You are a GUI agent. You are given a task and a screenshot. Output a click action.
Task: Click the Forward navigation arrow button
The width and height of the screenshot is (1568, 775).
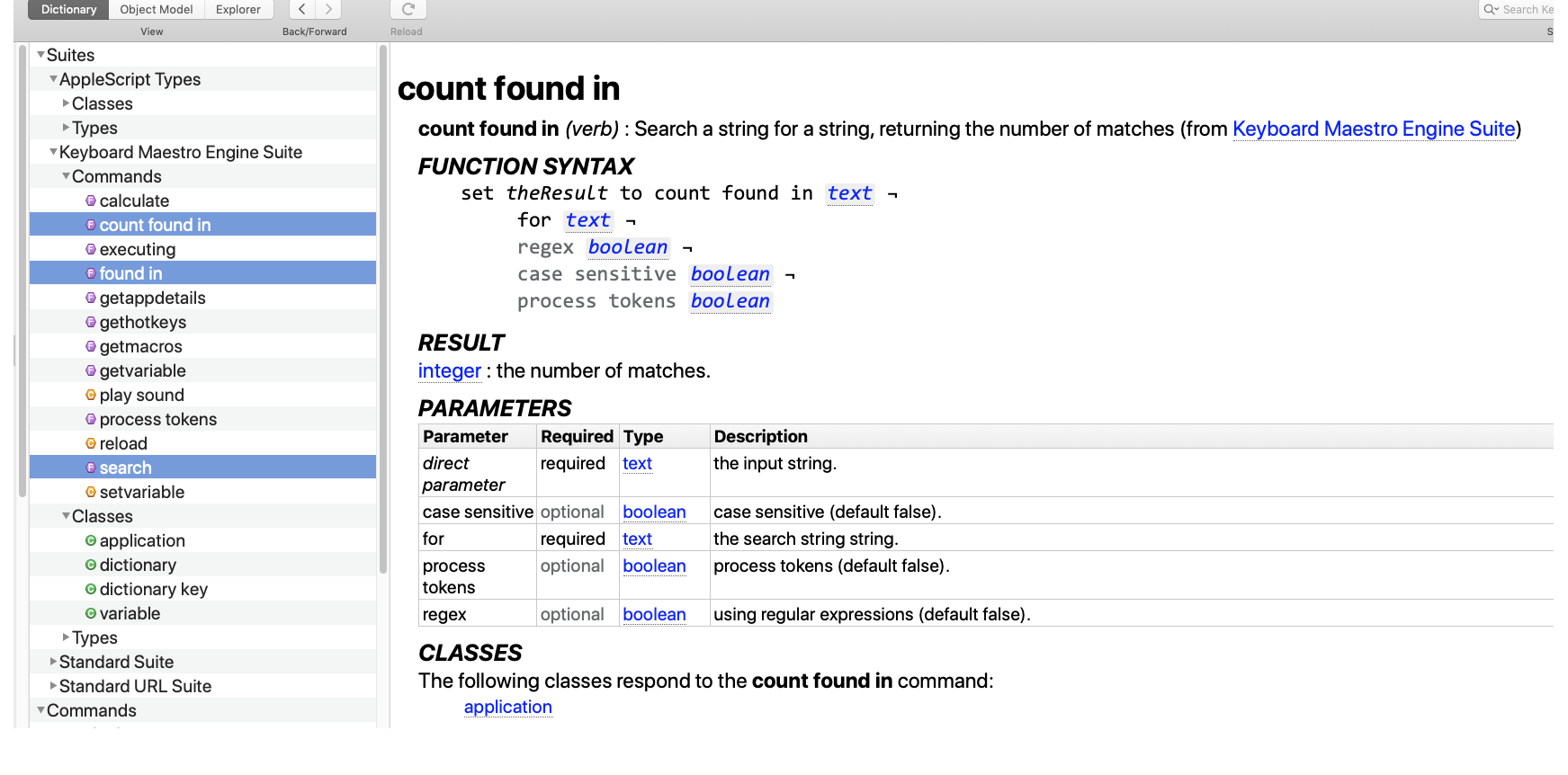pyautogui.click(x=328, y=9)
